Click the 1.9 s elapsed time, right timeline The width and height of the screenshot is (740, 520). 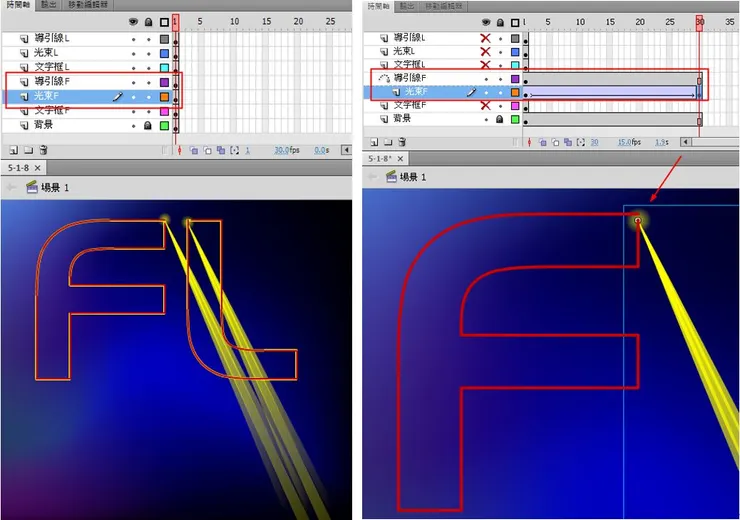[662, 142]
